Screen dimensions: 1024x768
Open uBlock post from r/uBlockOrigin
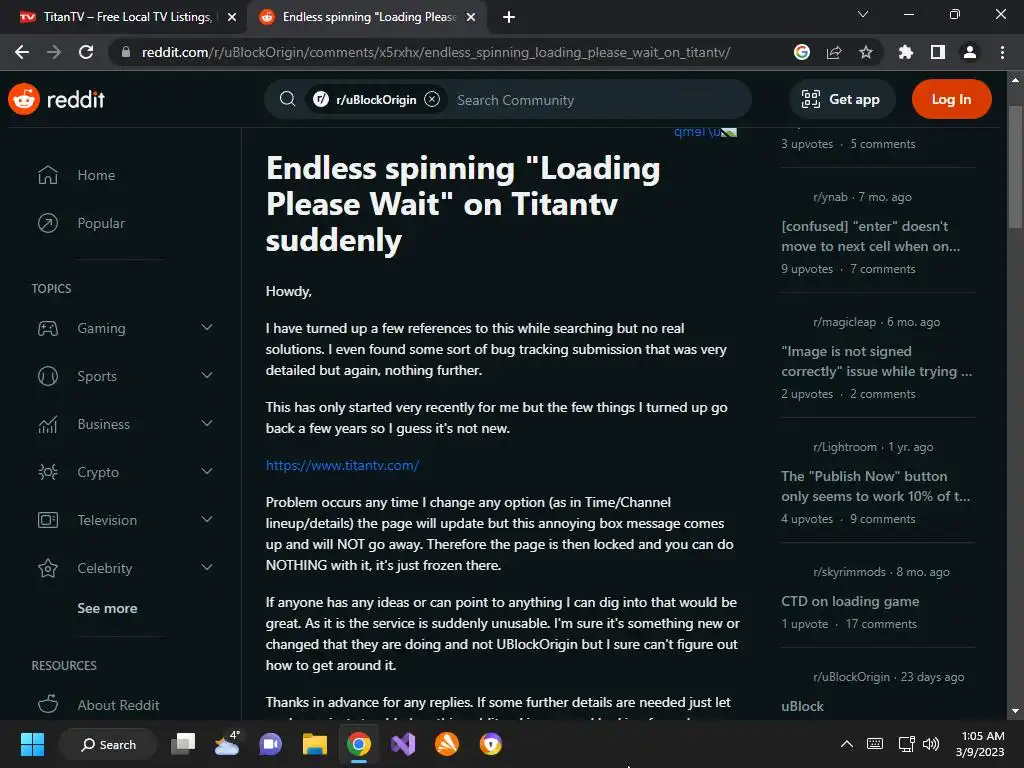click(x=802, y=706)
